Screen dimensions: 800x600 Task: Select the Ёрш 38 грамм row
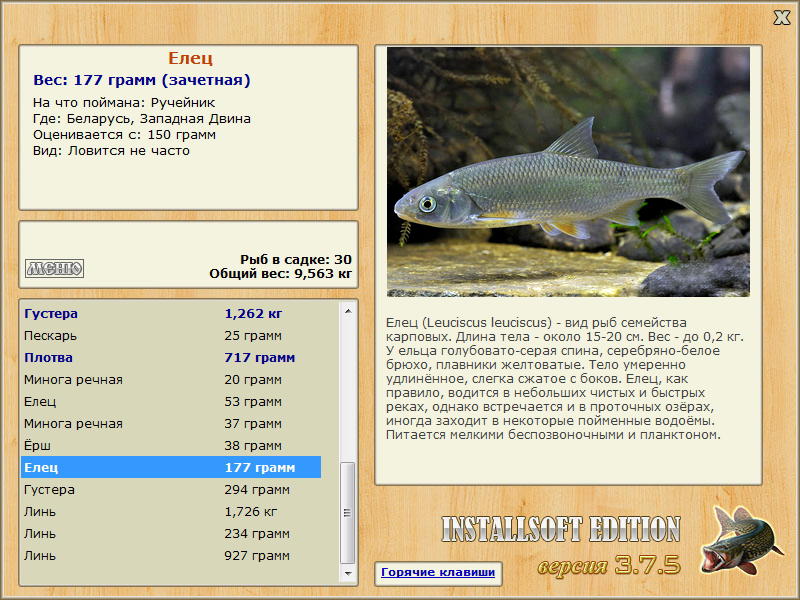tap(171, 445)
